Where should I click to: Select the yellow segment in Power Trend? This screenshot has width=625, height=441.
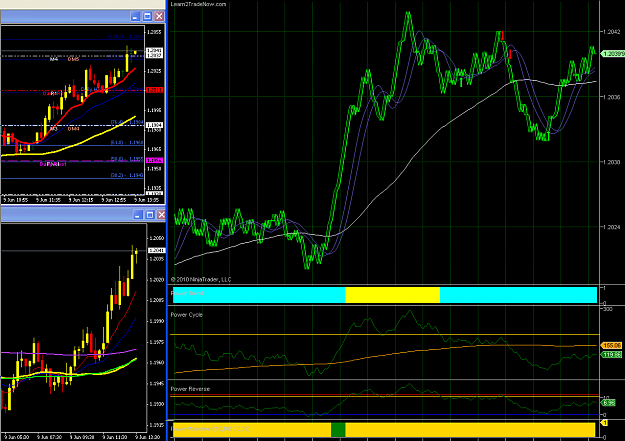393,295
